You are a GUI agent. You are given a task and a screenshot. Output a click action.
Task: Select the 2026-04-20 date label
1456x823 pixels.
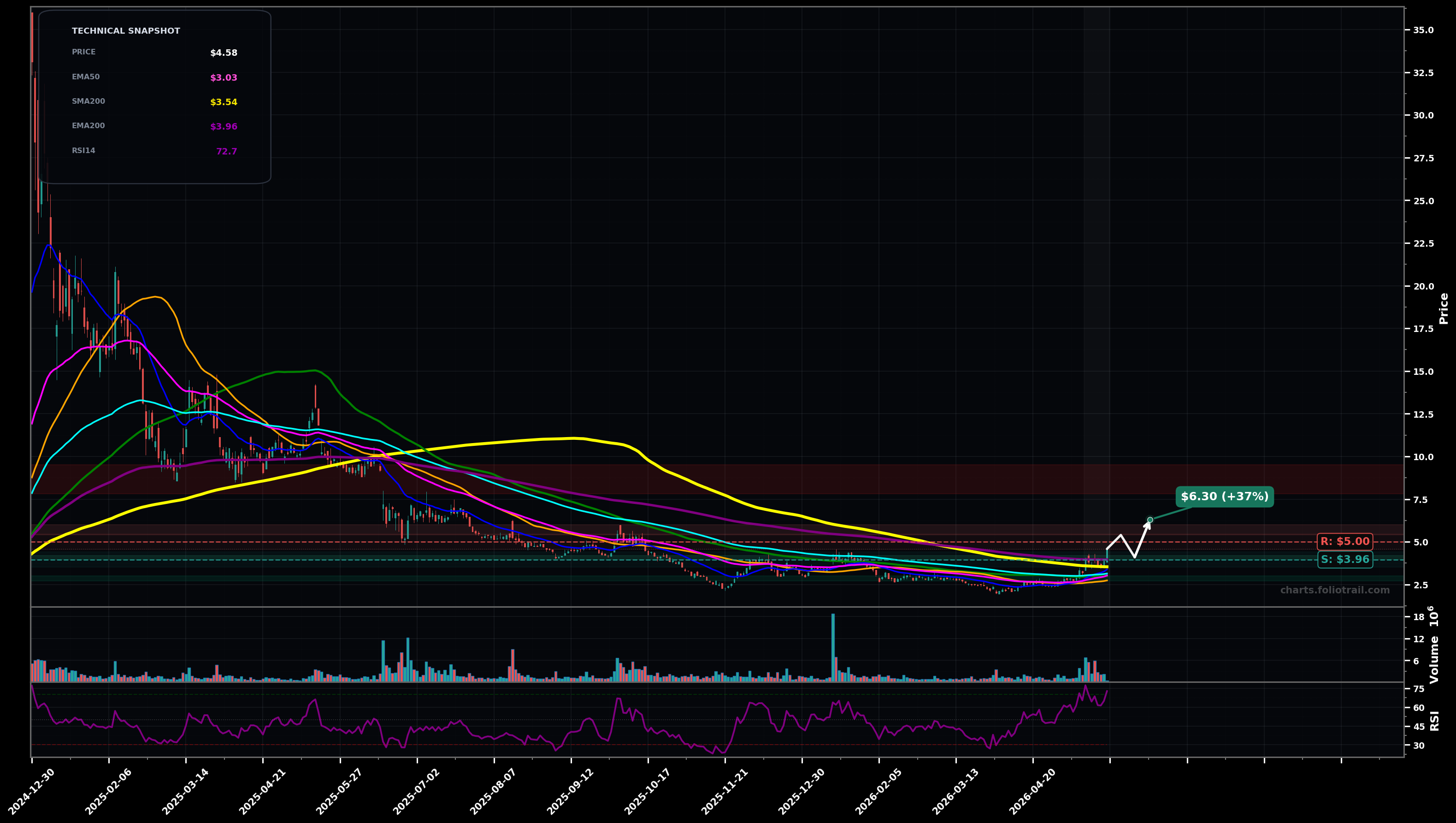[x=1032, y=791]
